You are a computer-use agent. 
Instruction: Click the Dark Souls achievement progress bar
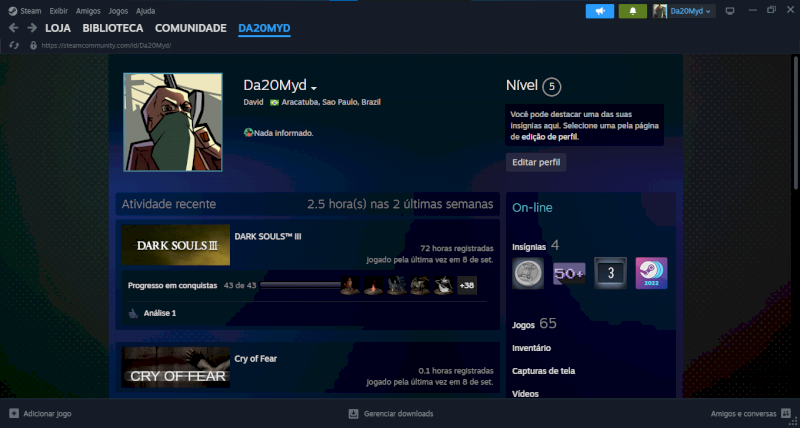(300, 286)
